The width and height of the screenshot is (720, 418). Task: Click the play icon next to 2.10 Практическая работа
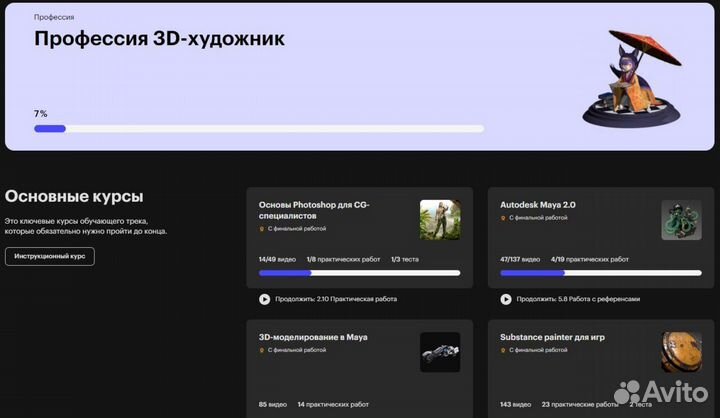click(x=264, y=299)
